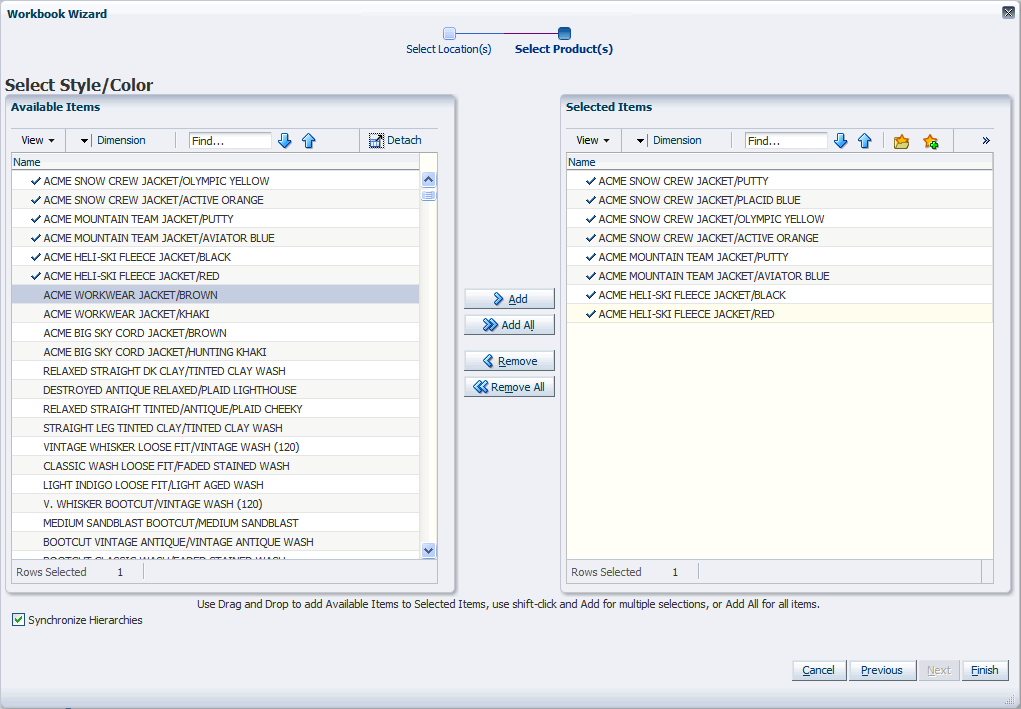Click the Find field in Selected Items

786,141
